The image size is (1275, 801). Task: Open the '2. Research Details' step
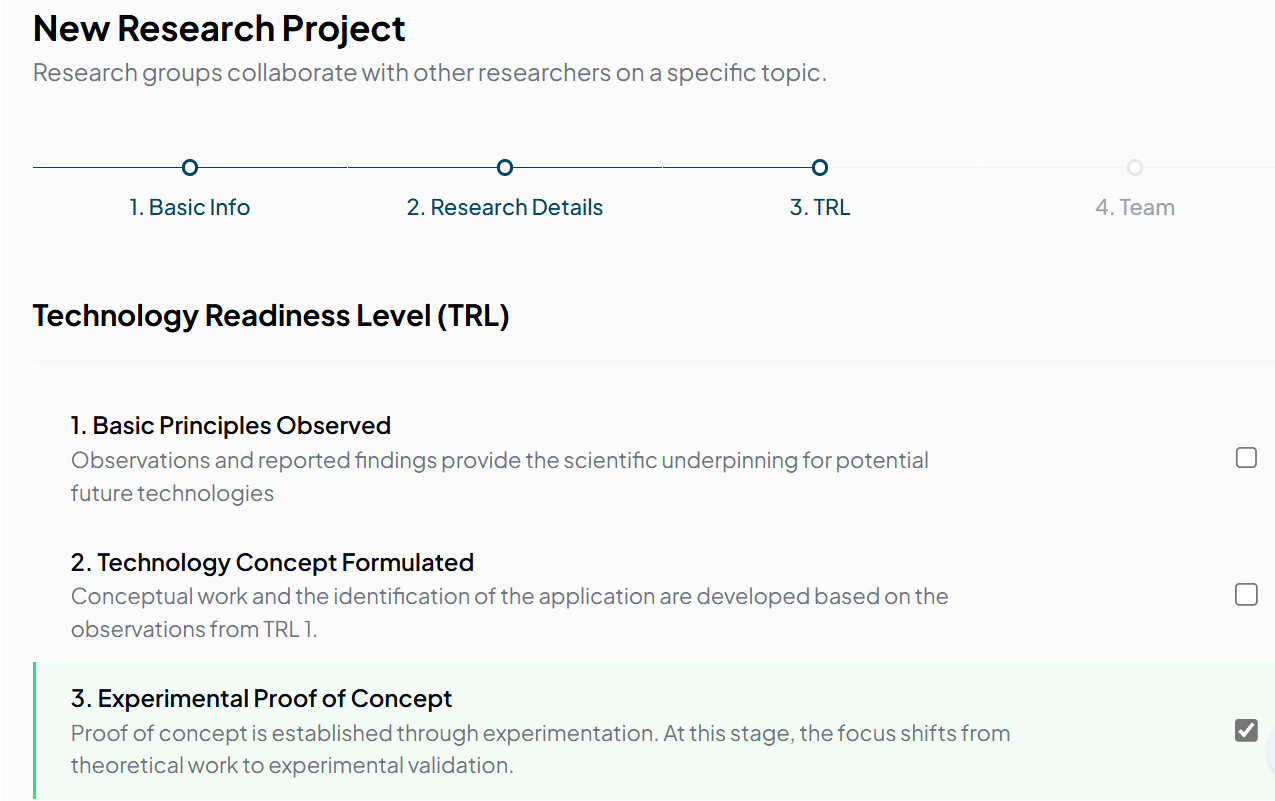tap(505, 208)
